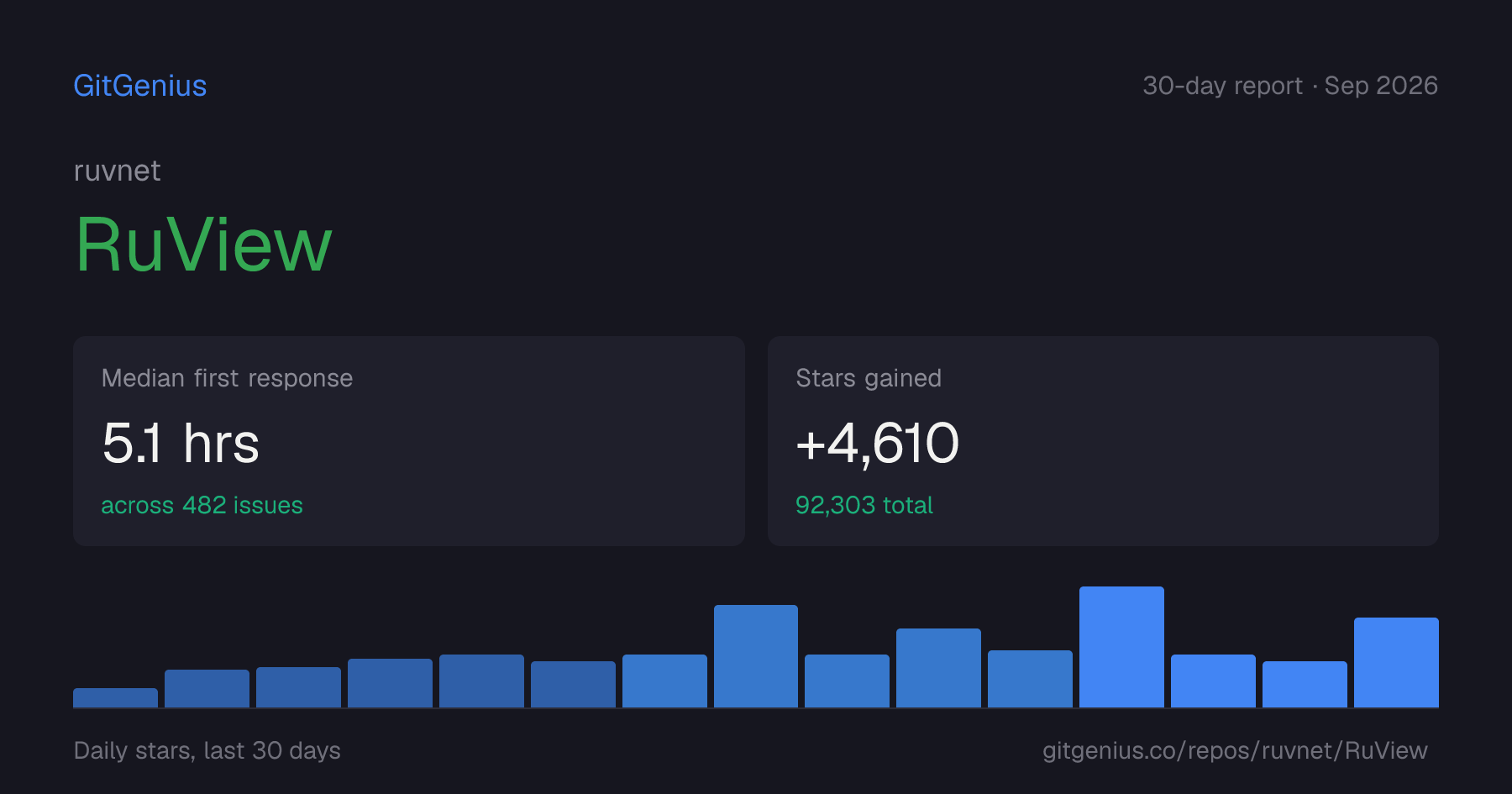Click the Daily stars, last 30 days caption
This screenshot has width=1512, height=794.
point(207,750)
